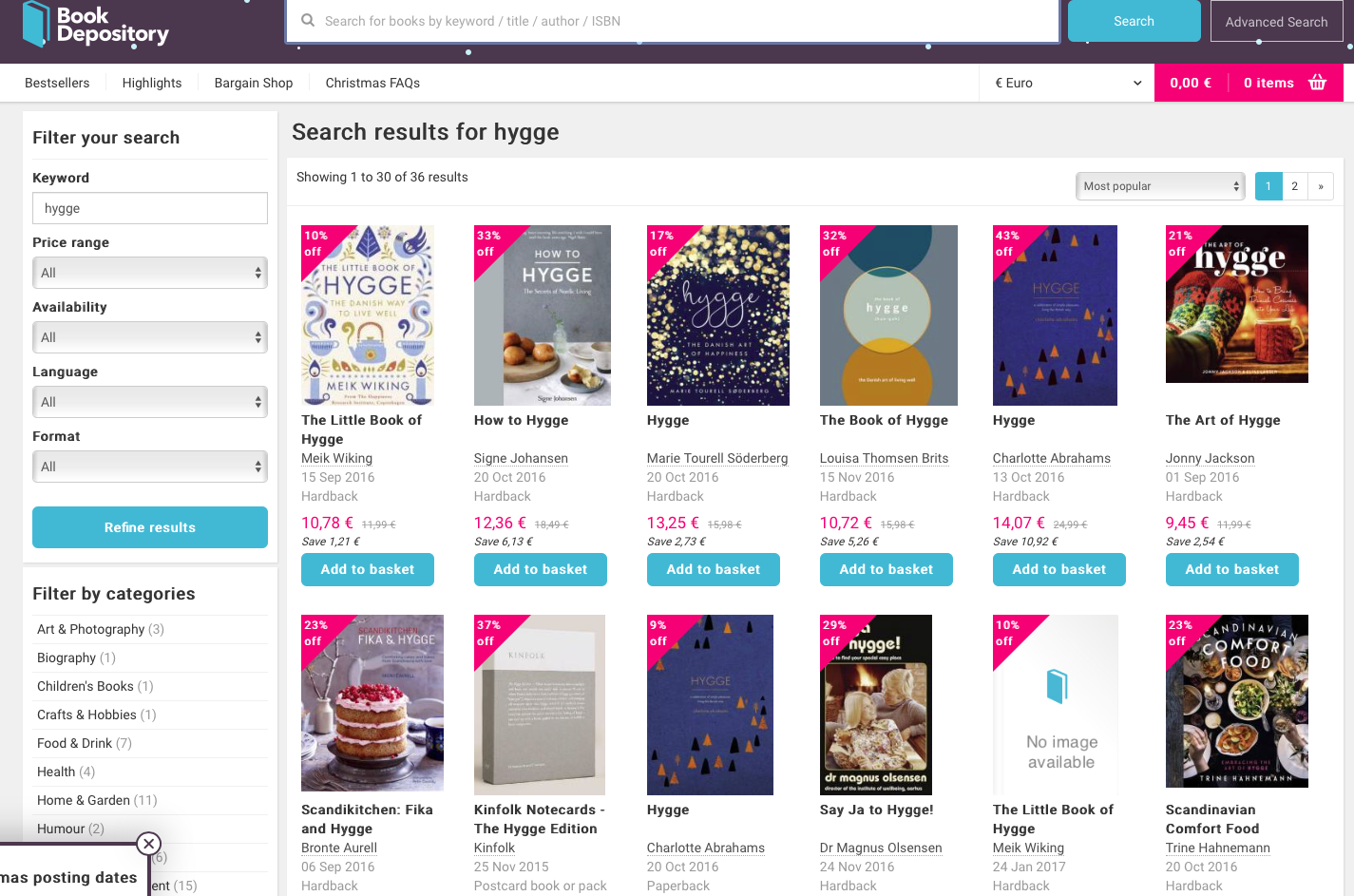
Task: Click the search magnifier icon
Action: tap(308, 20)
